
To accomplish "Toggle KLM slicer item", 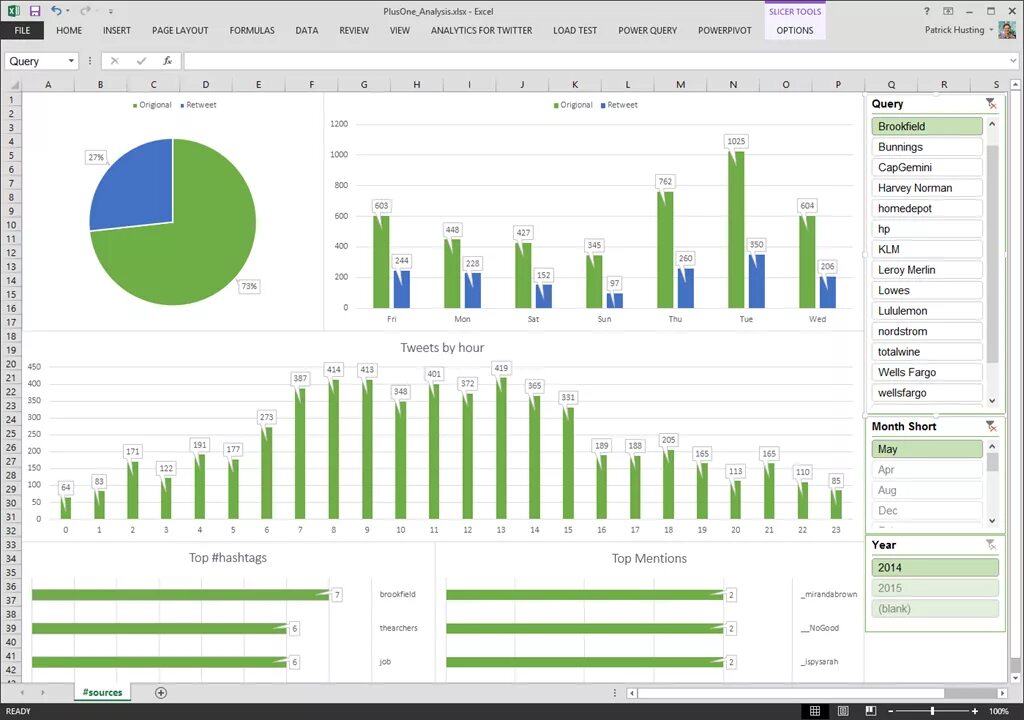I will 927,249.
